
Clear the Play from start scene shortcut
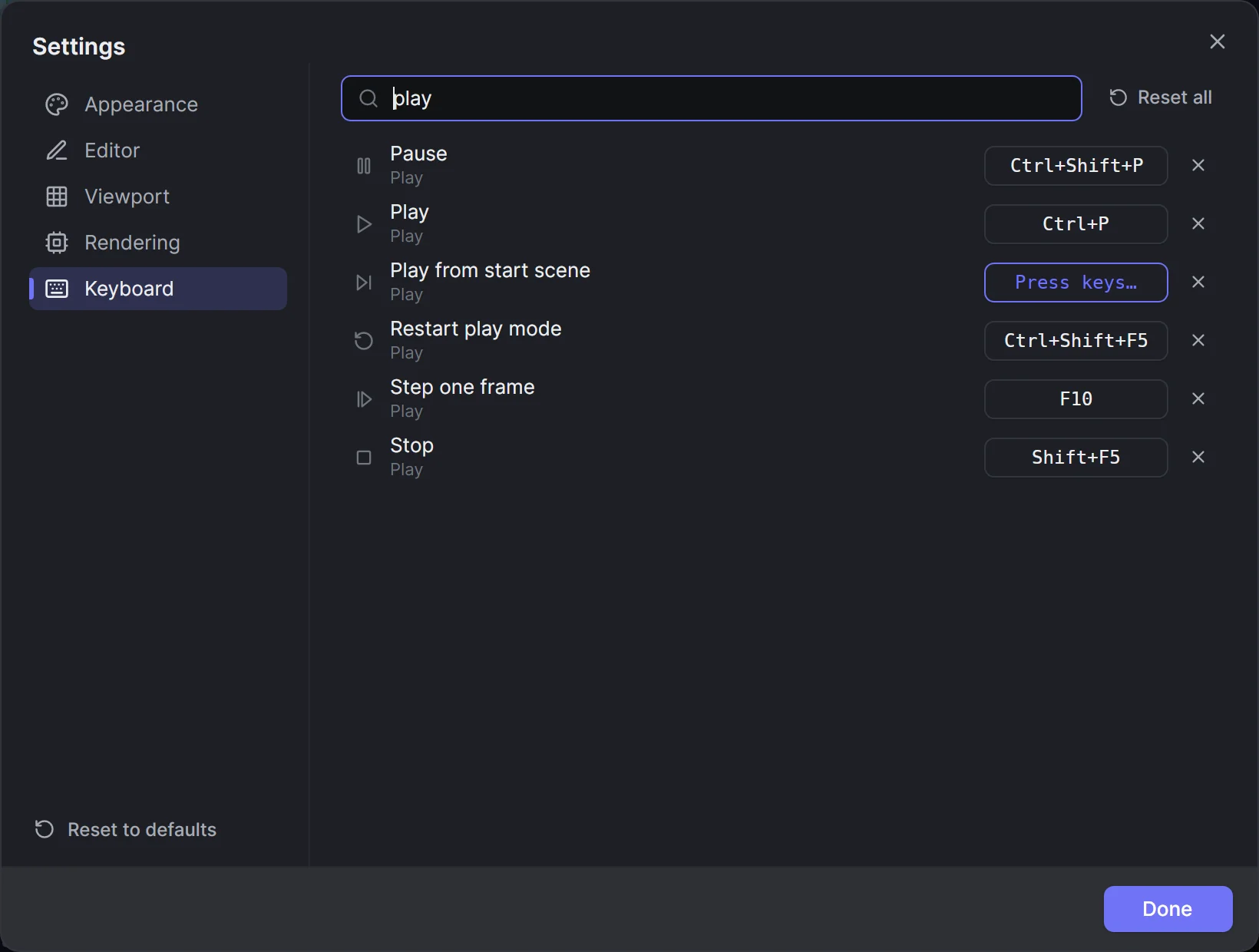1198,282
